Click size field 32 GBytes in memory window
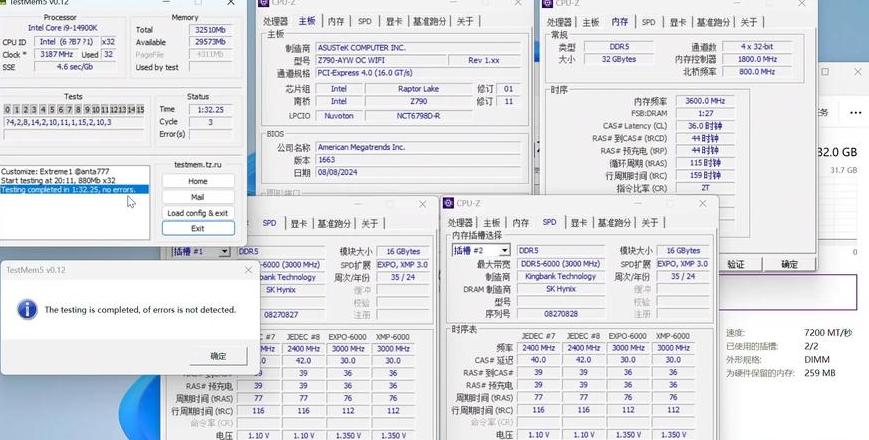Image resolution: width=869 pixels, height=440 pixels. [619, 59]
